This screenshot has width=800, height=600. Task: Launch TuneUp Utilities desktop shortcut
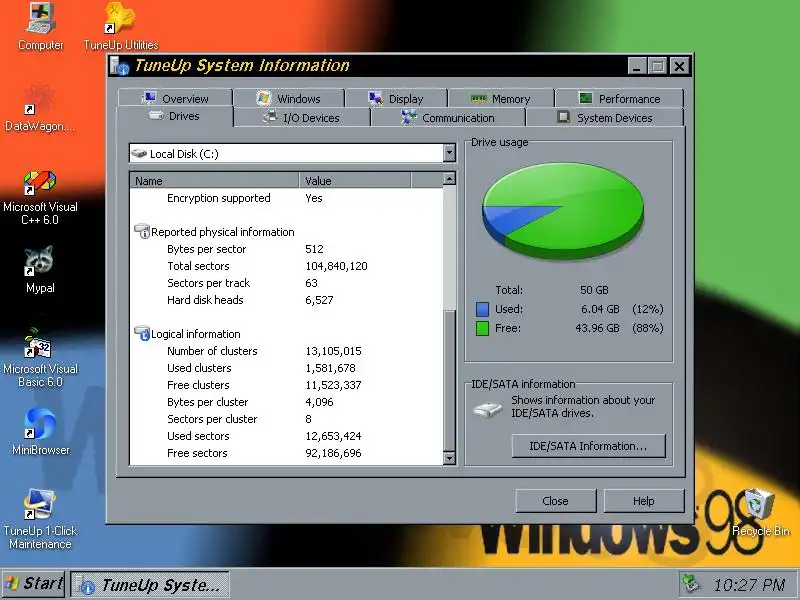point(120,27)
